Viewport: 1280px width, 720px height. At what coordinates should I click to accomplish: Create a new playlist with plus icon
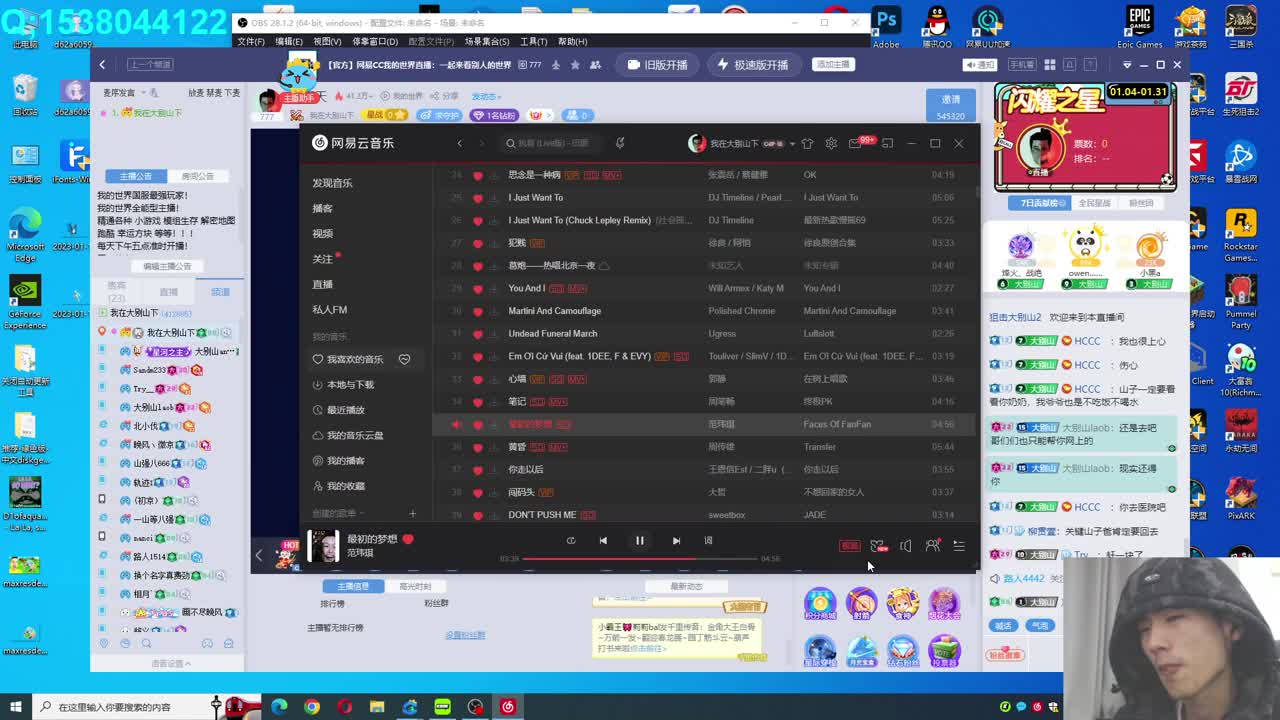pyautogui.click(x=412, y=514)
